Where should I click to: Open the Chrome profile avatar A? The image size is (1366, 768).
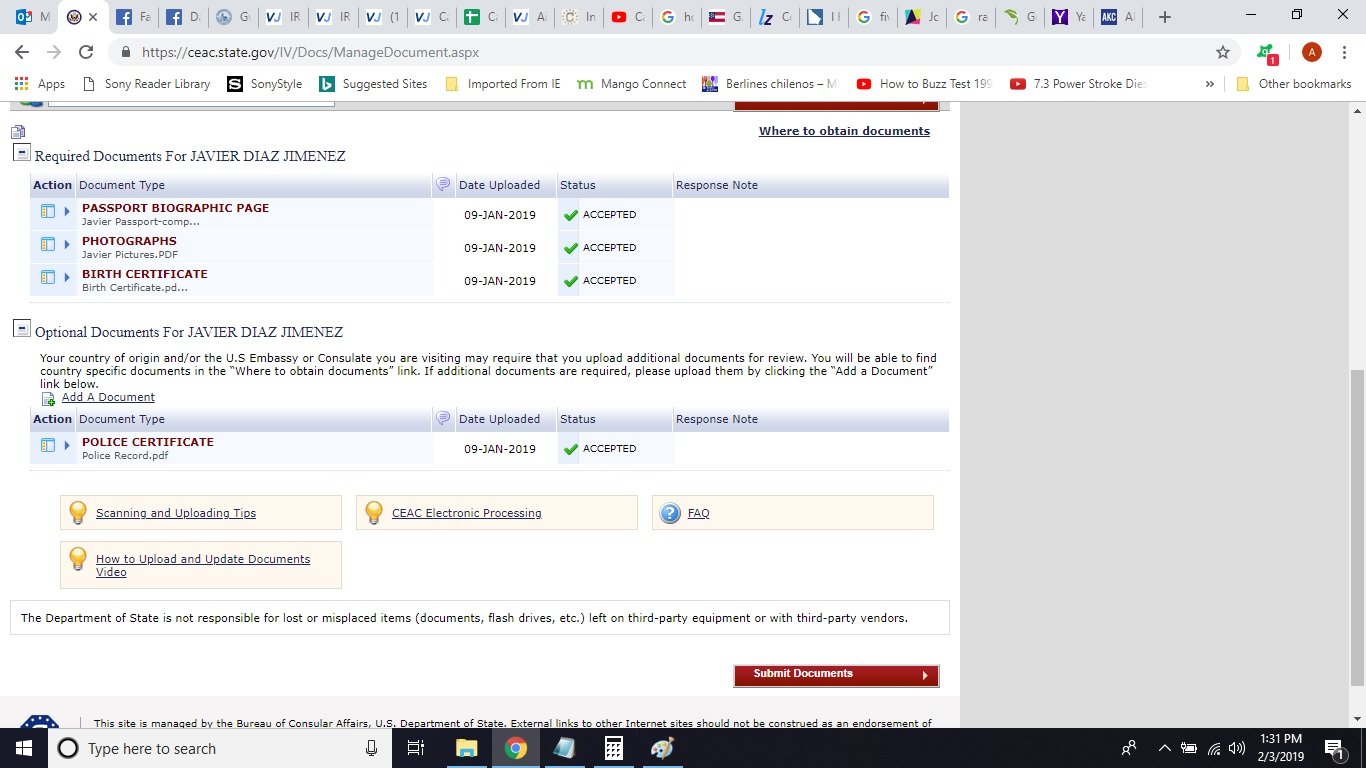click(x=1312, y=52)
